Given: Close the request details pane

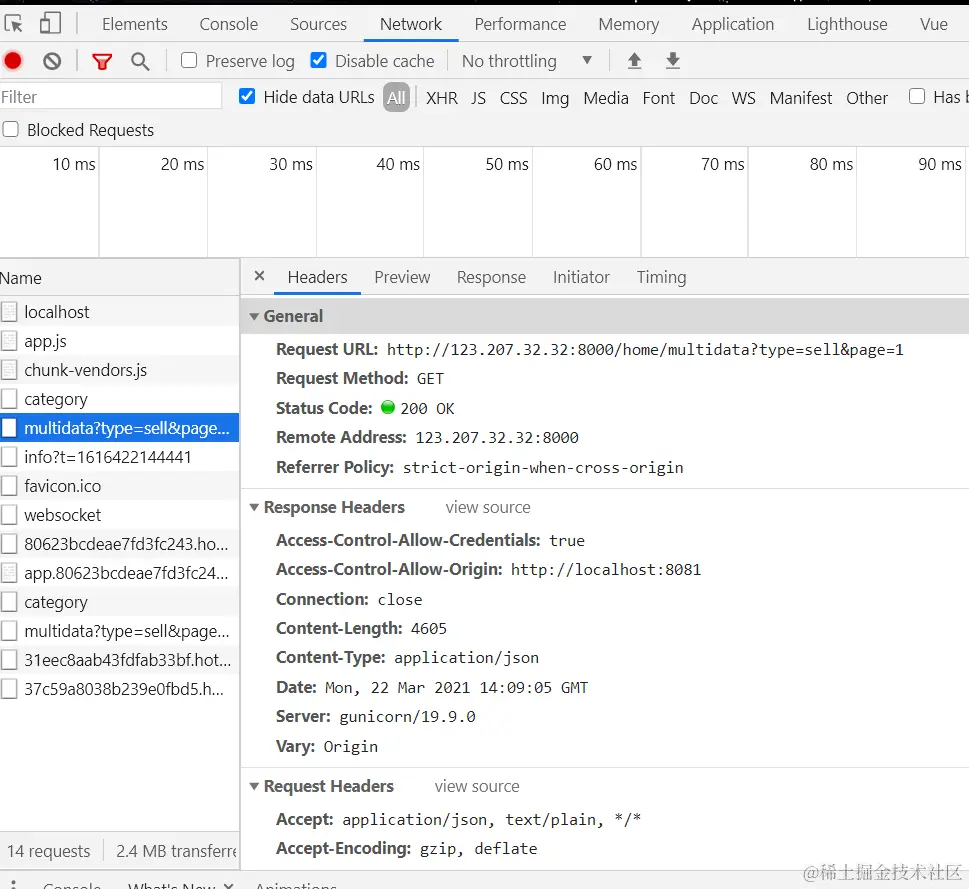Looking at the screenshot, I should (x=260, y=276).
